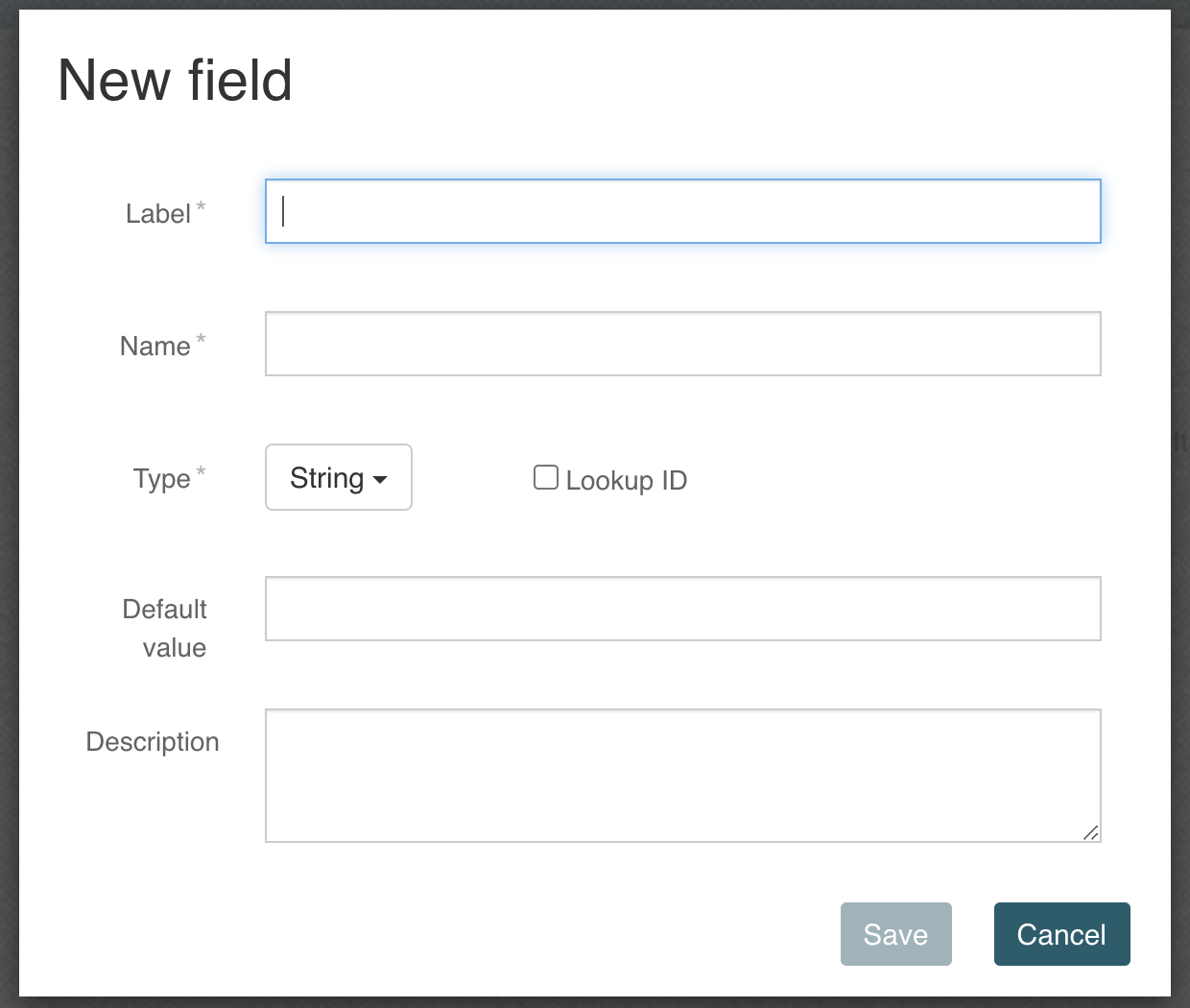
Task: Click the Description label
Action: pos(153,741)
